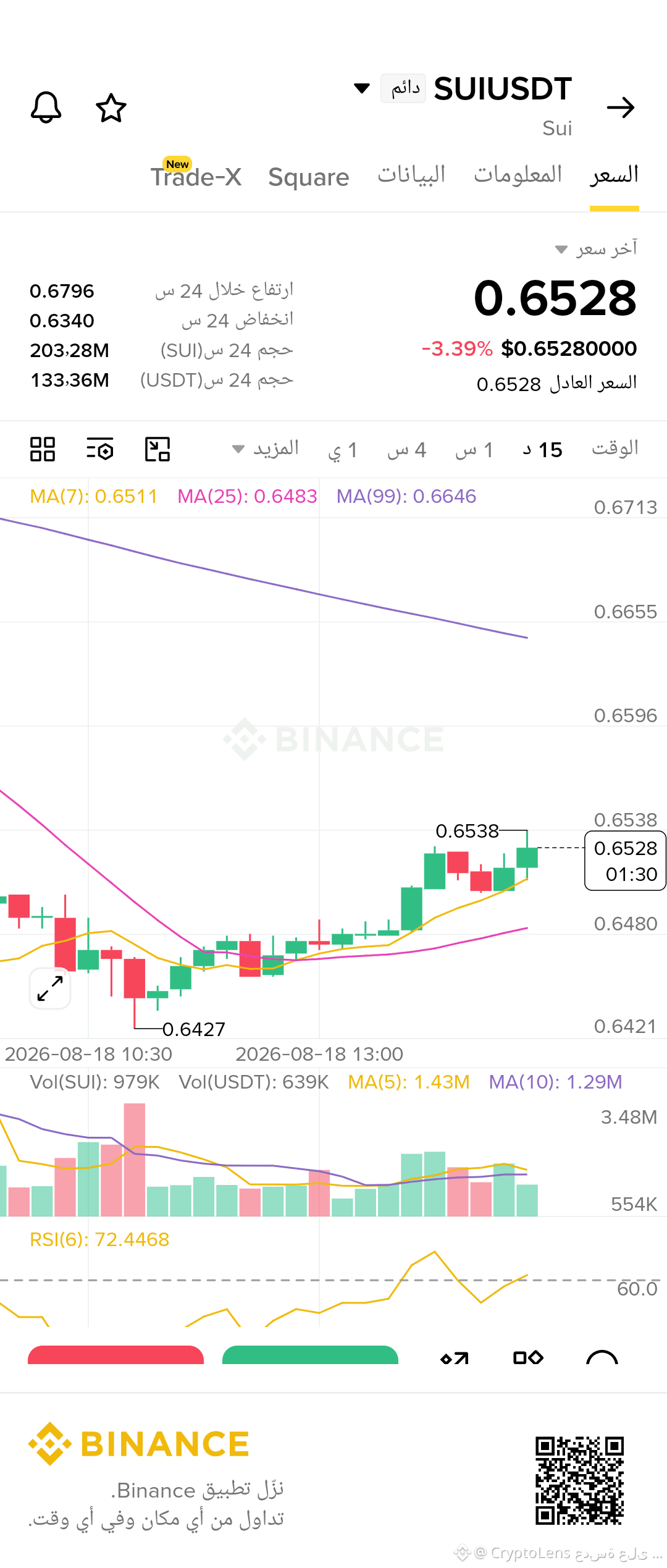Select the 1 س timeframe
The image size is (667, 1568).
(474, 450)
